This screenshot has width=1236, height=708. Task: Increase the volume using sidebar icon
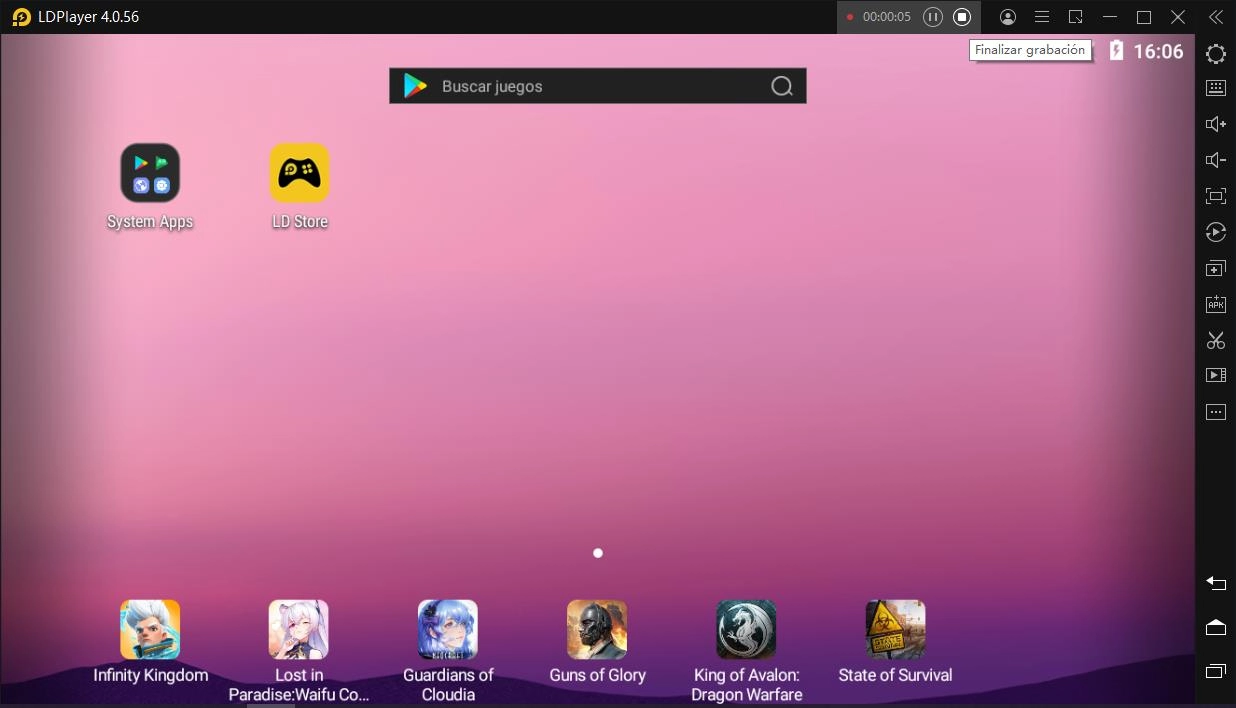pos(1216,124)
